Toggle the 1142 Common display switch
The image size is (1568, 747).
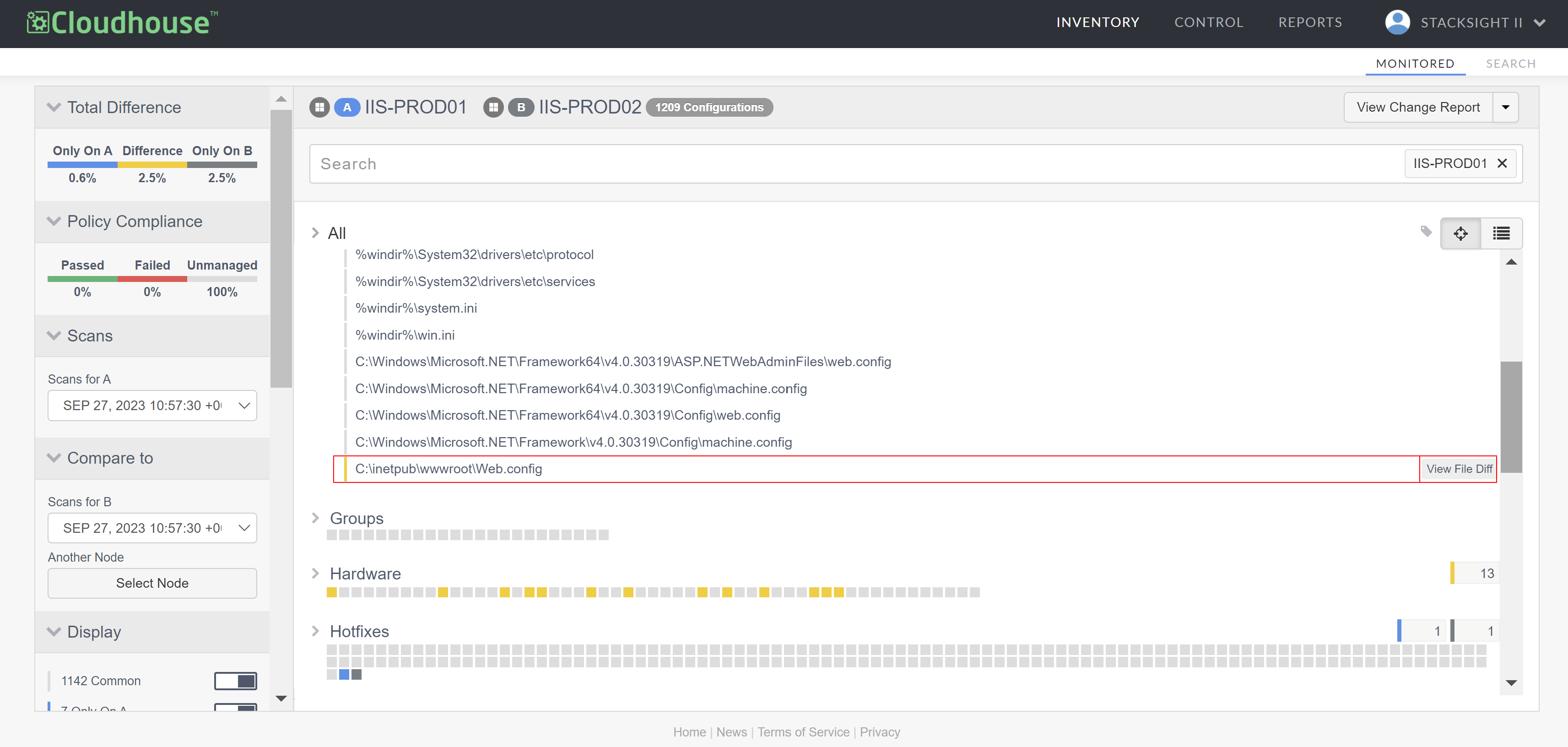(236, 681)
